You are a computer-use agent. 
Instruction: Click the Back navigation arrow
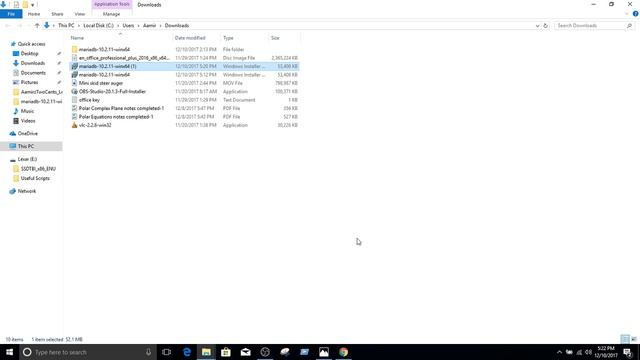coord(7,25)
